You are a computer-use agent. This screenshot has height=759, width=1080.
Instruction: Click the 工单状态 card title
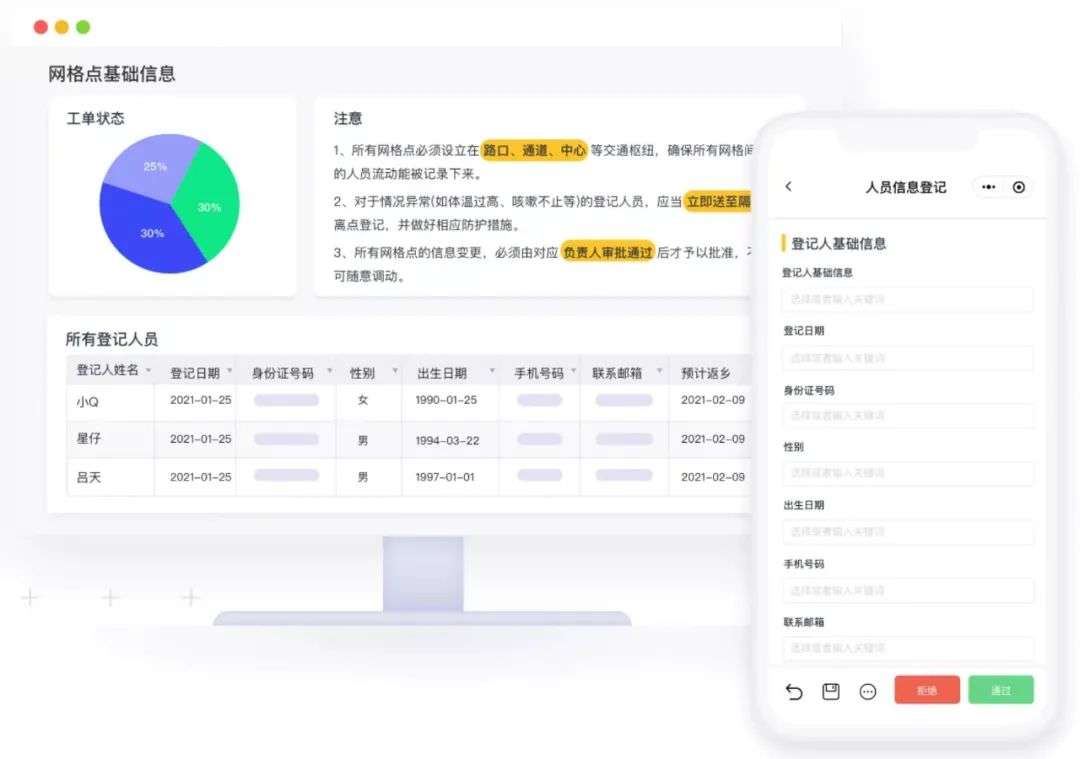coord(95,118)
